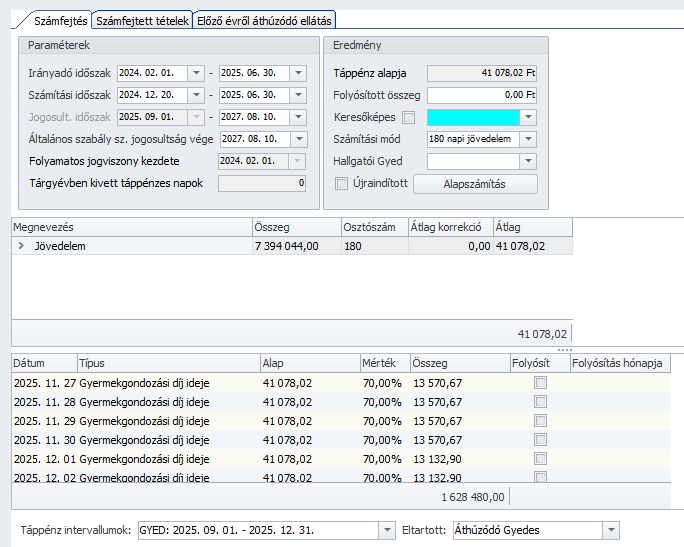
Task: Click the cyan Keresőképes field
Action: pos(473,117)
